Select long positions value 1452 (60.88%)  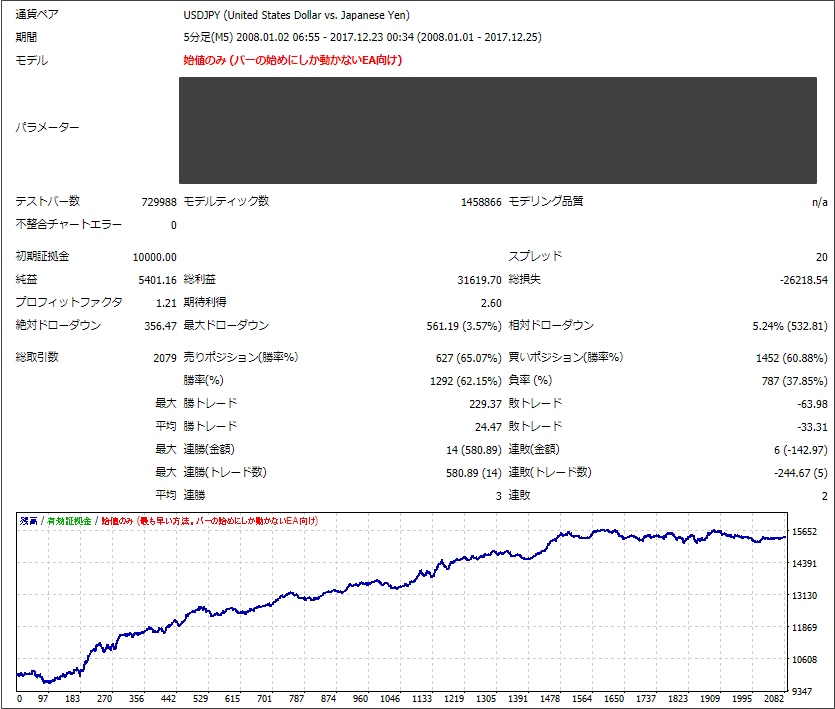792,358
